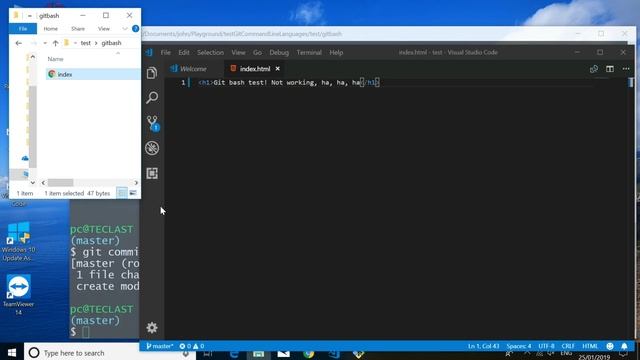This screenshot has width=640, height=360.
Task: Open the Explorer view in VS Code
Action: tap(152, 73)
